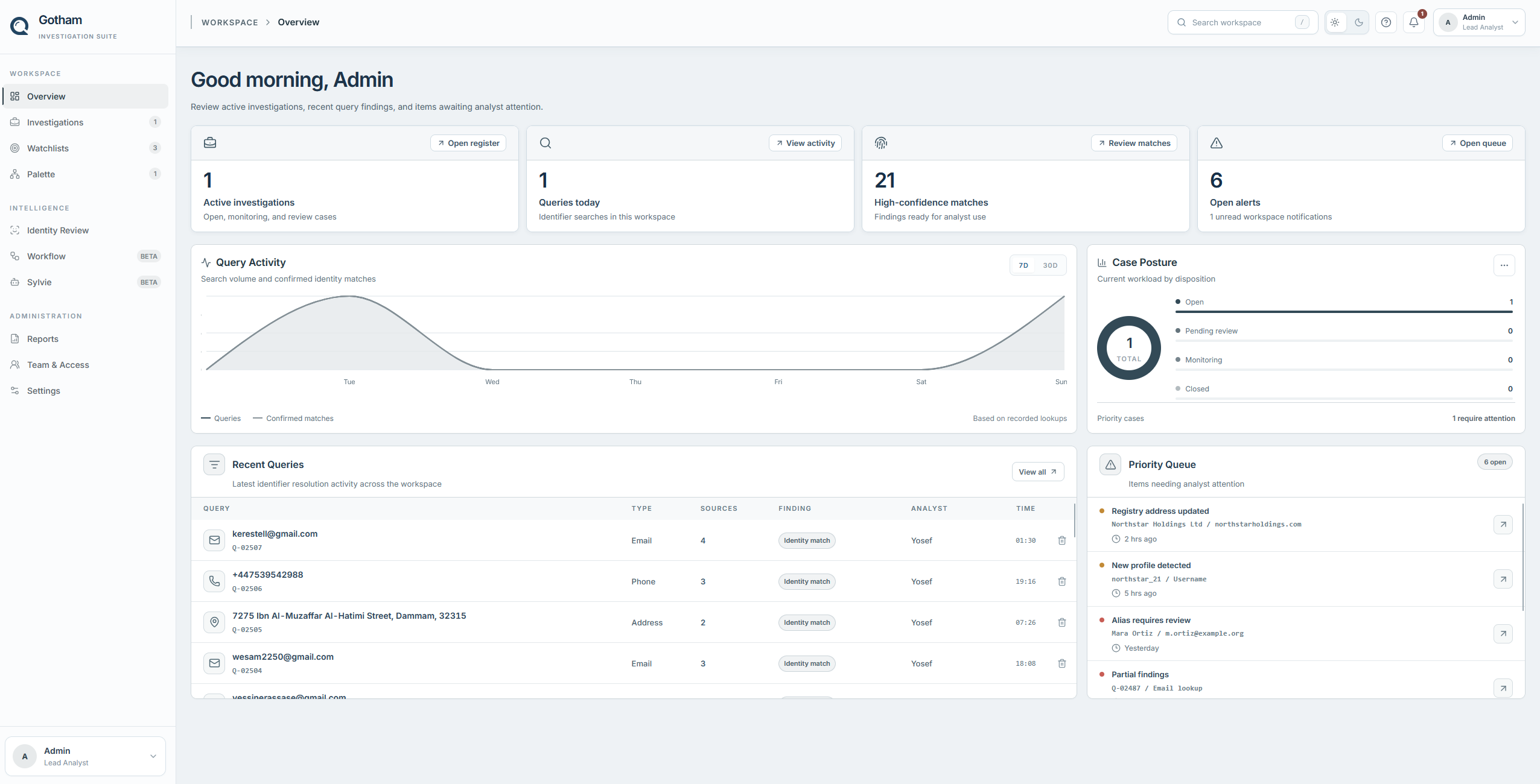Open Watchlists in the sidebar
The height and width of the screenshot is (784, 1540).
point(85,148)
